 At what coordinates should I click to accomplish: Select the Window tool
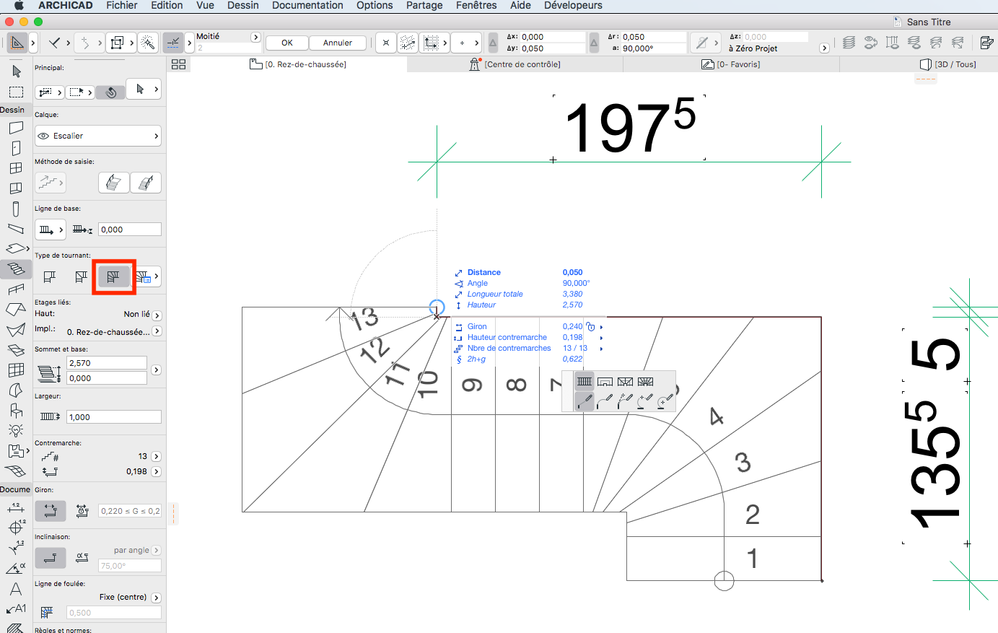[x=16, y=168]
